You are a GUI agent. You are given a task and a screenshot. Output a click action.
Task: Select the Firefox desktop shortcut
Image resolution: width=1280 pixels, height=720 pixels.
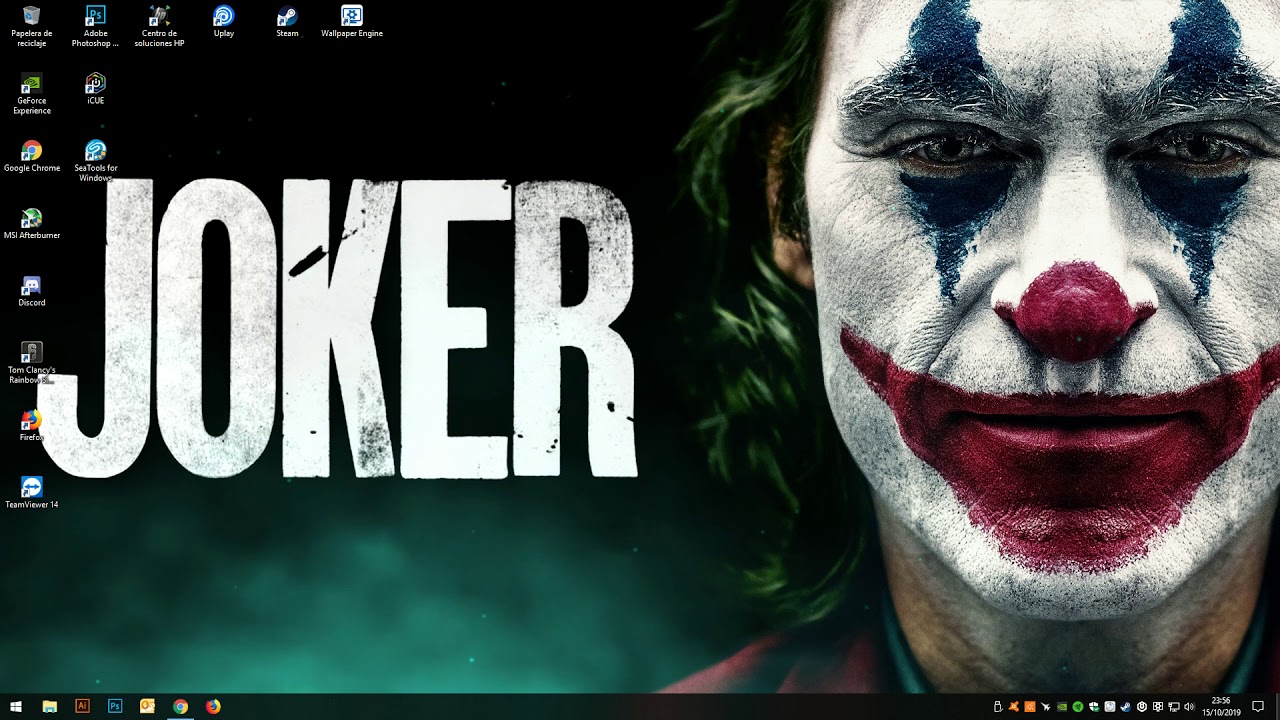(32, 425)
